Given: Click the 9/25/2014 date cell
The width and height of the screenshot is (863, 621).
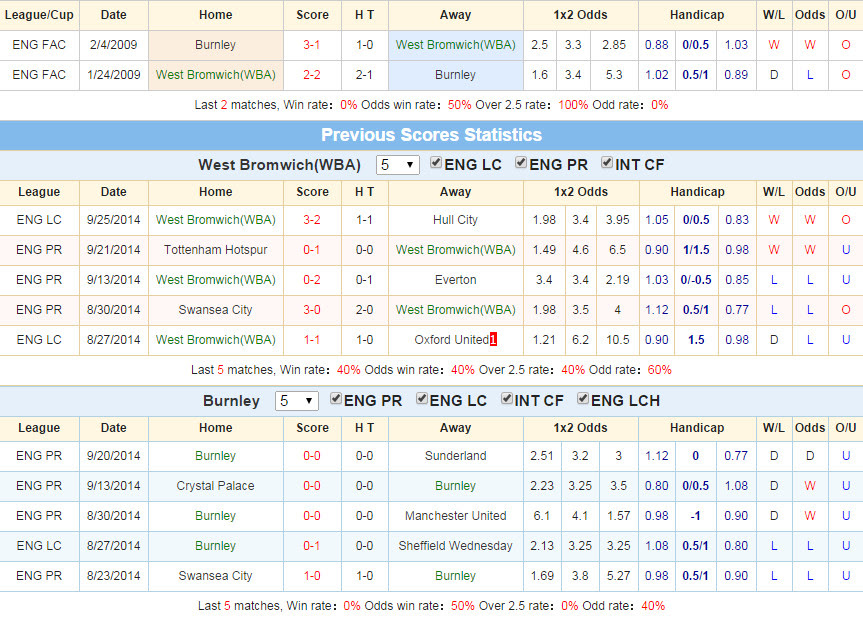Looking at the screenshot, I should (113, 220).
